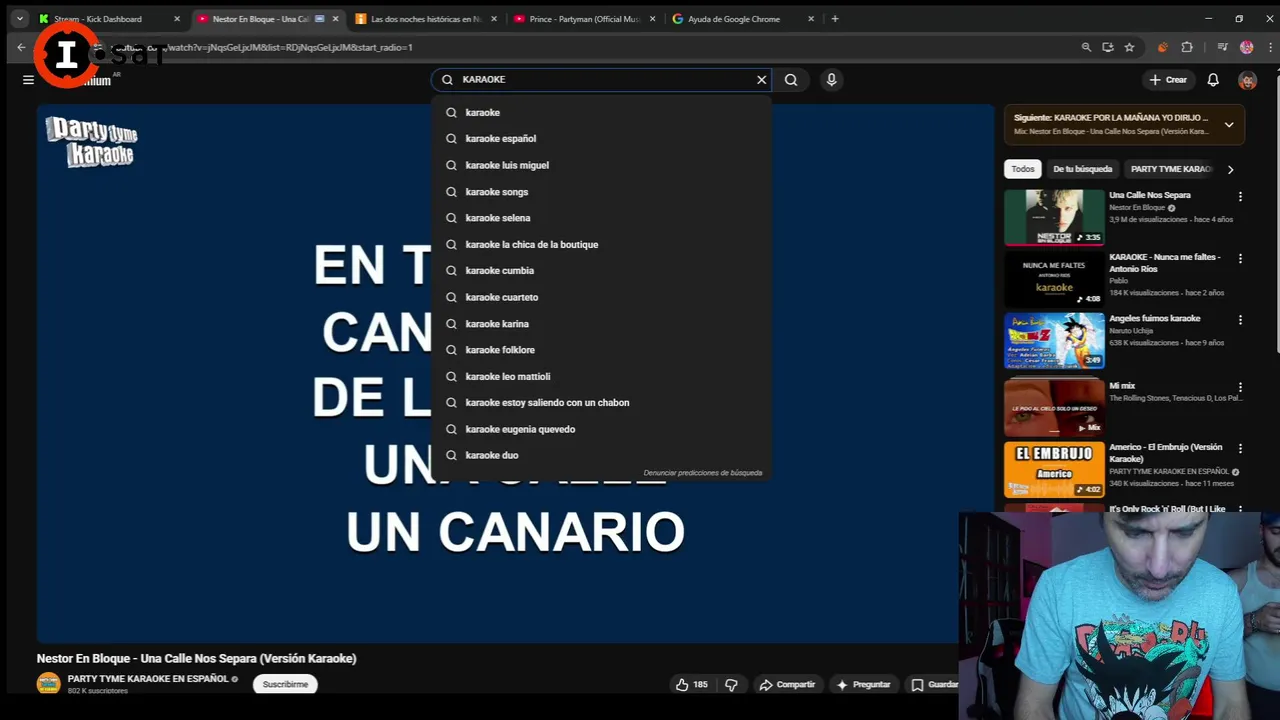Viewport: 1280px width, 720px height.
Task: Show more filter chips with right arrow
Action: (1230, 170)
